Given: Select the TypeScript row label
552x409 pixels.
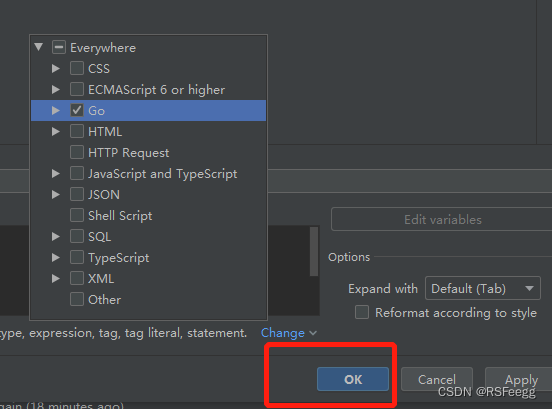Looking at the screenshot, I should click(119, 258).
